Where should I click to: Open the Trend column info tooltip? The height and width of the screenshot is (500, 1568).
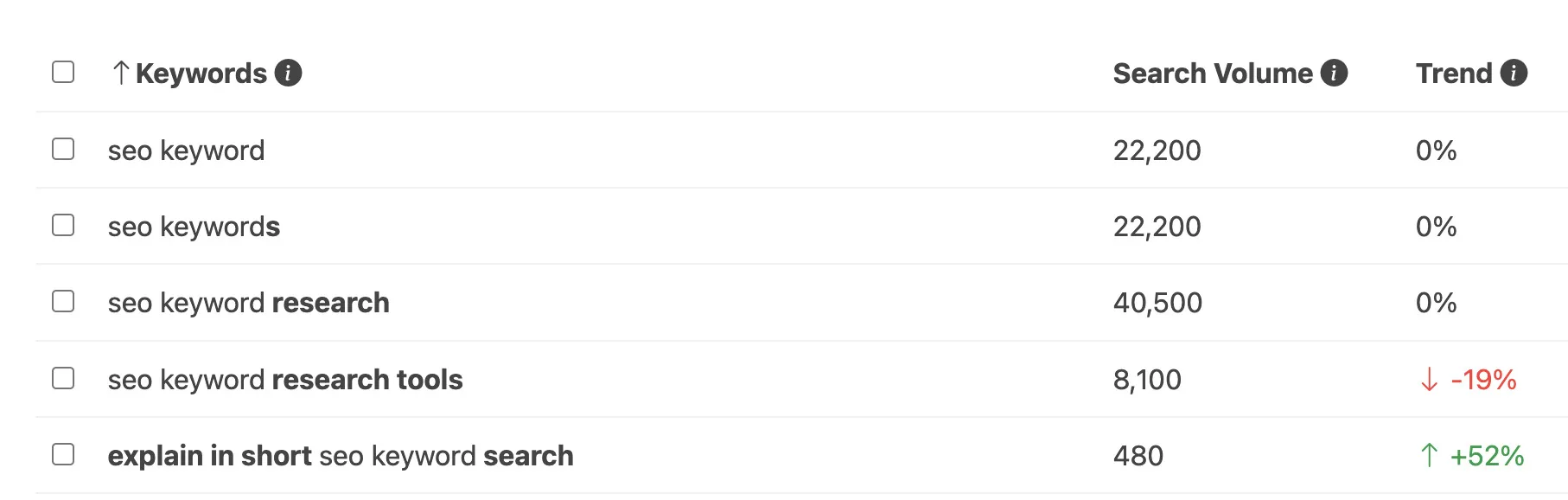tap(1514, 73)
